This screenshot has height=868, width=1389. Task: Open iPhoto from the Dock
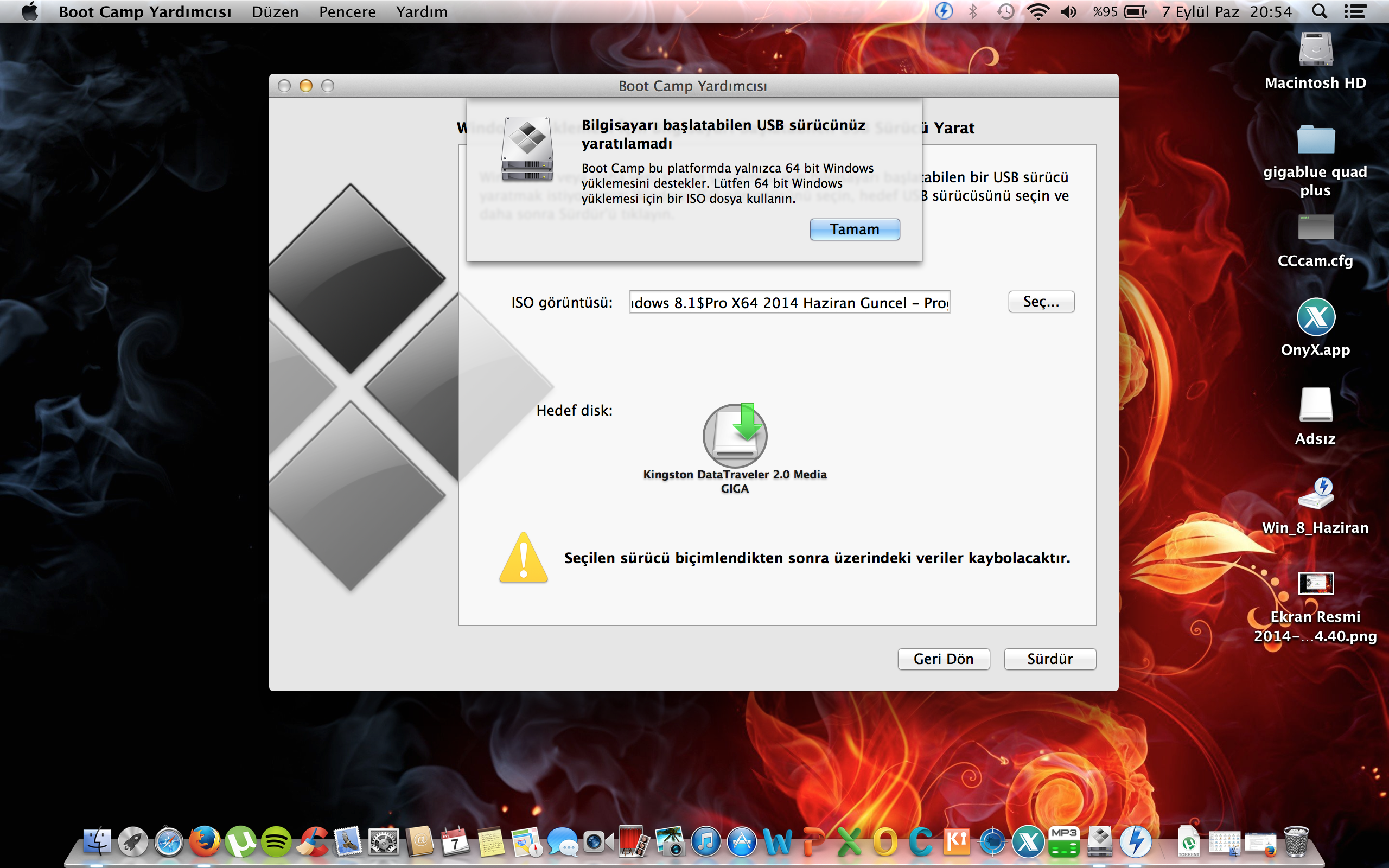pos(670,842)
